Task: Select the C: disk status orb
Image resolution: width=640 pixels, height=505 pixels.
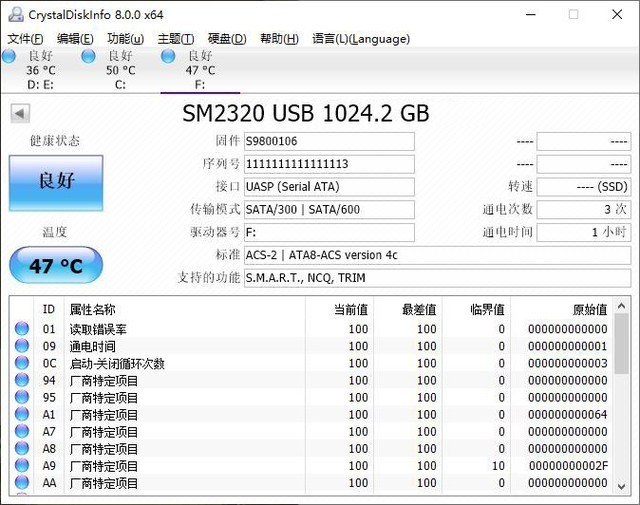Action: click(89, 56)
